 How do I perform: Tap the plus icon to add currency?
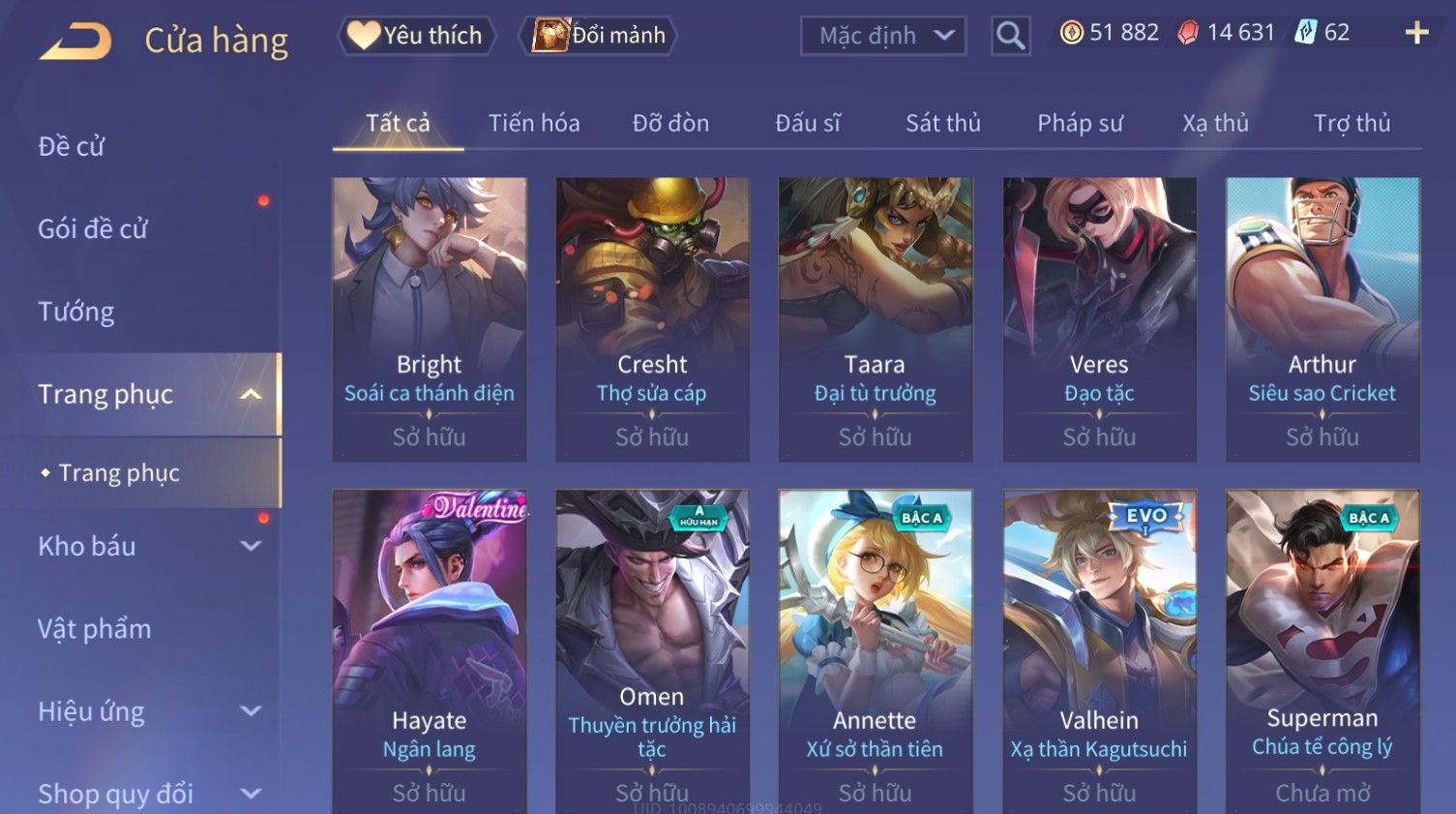1416,33
